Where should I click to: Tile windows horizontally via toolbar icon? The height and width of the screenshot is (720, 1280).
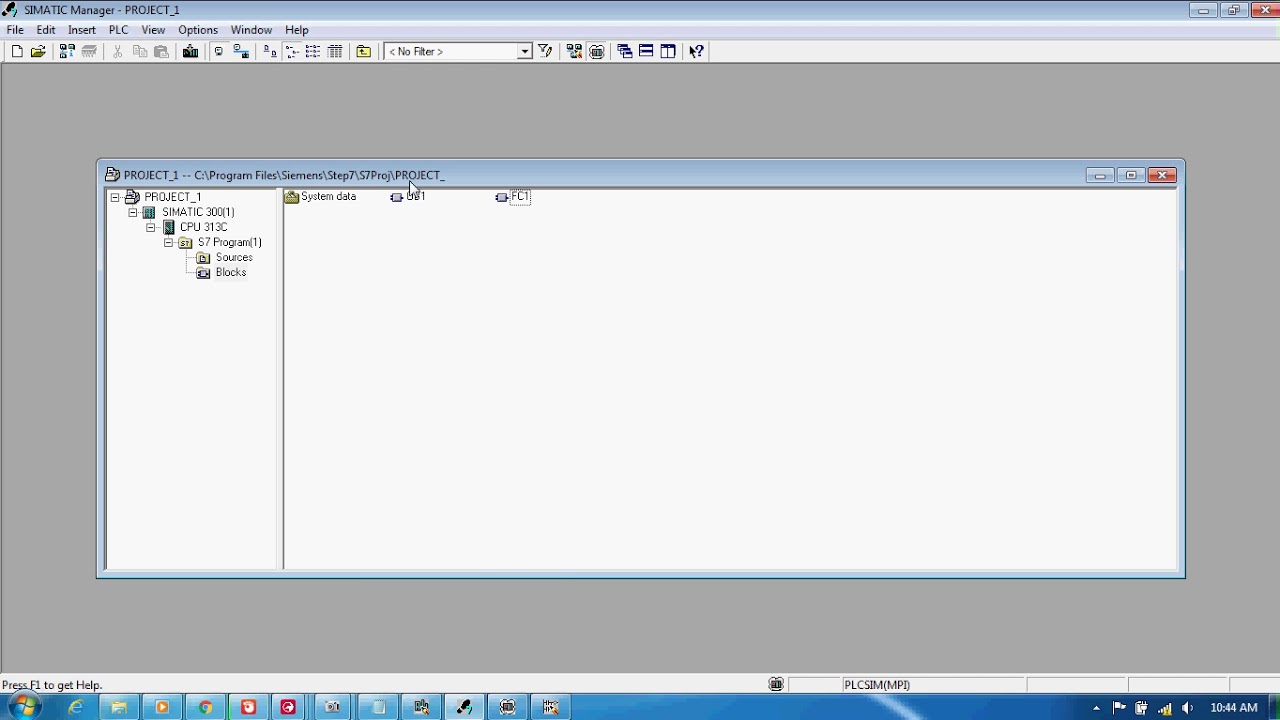[x=646, y=51]
